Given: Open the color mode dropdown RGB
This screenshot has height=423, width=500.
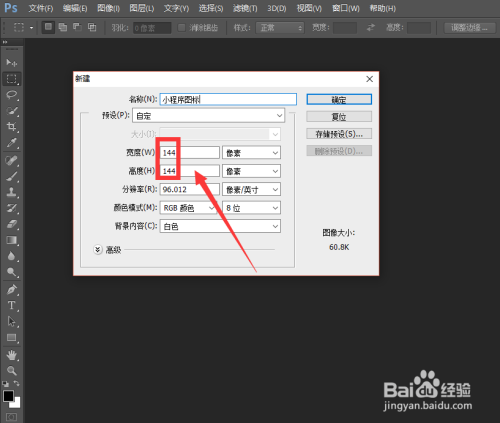Looking at the screenshot, I should pyautogui.click(x=189, y=208).
